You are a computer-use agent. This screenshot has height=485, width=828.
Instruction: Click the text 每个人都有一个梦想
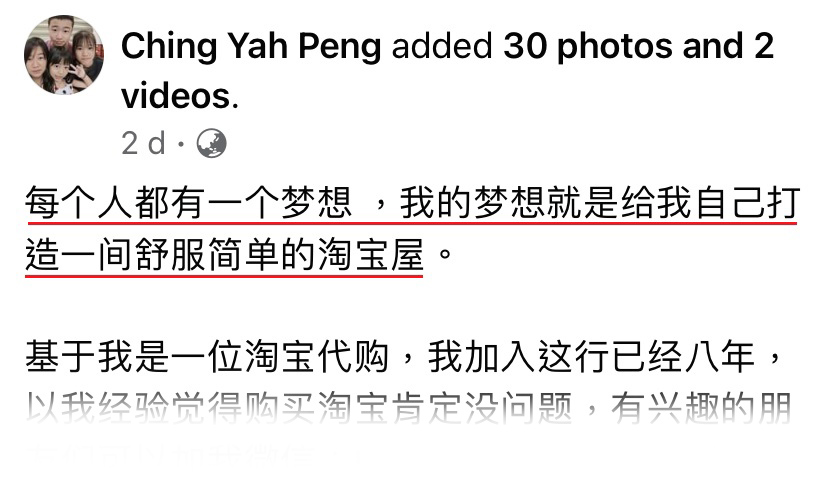(x=189, y=203)
